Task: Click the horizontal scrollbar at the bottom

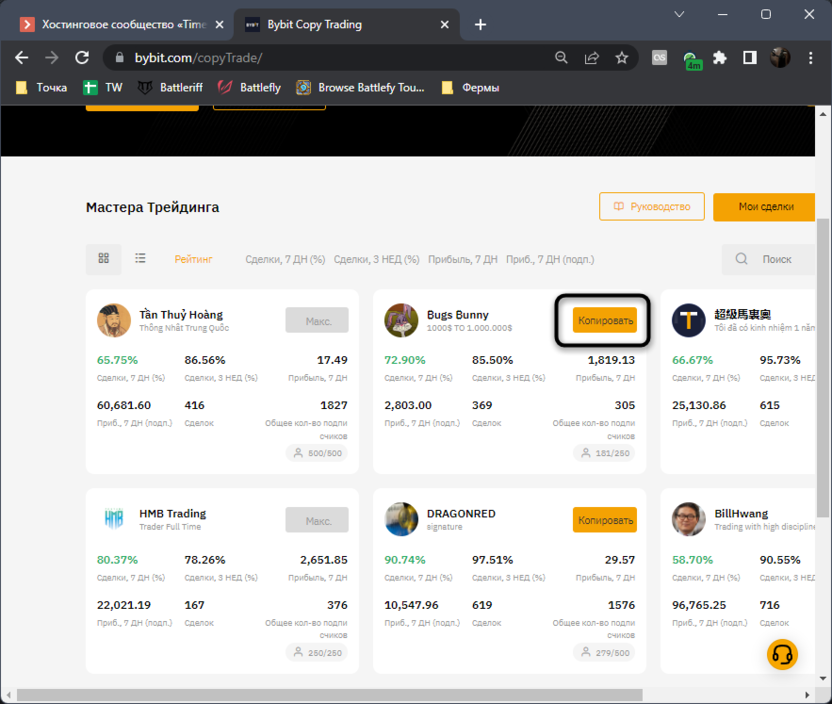Action: pos(400,695)
